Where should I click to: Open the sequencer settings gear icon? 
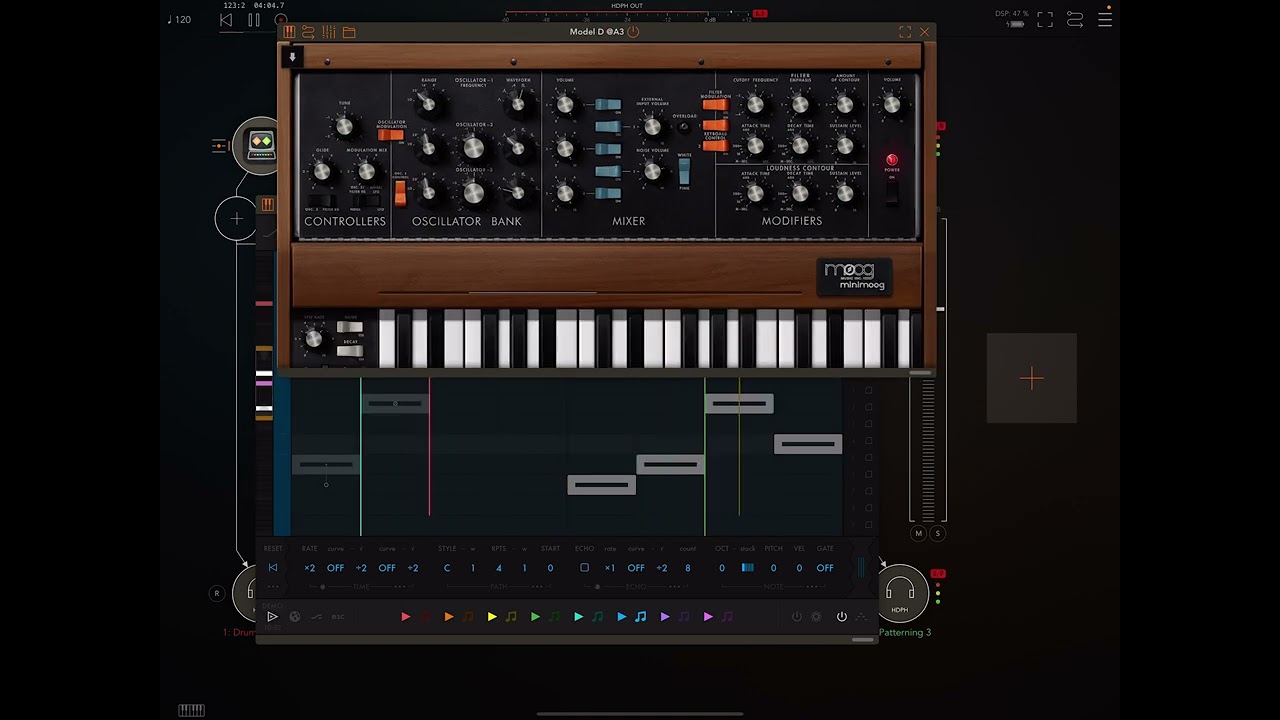click(x=816, y=617)
